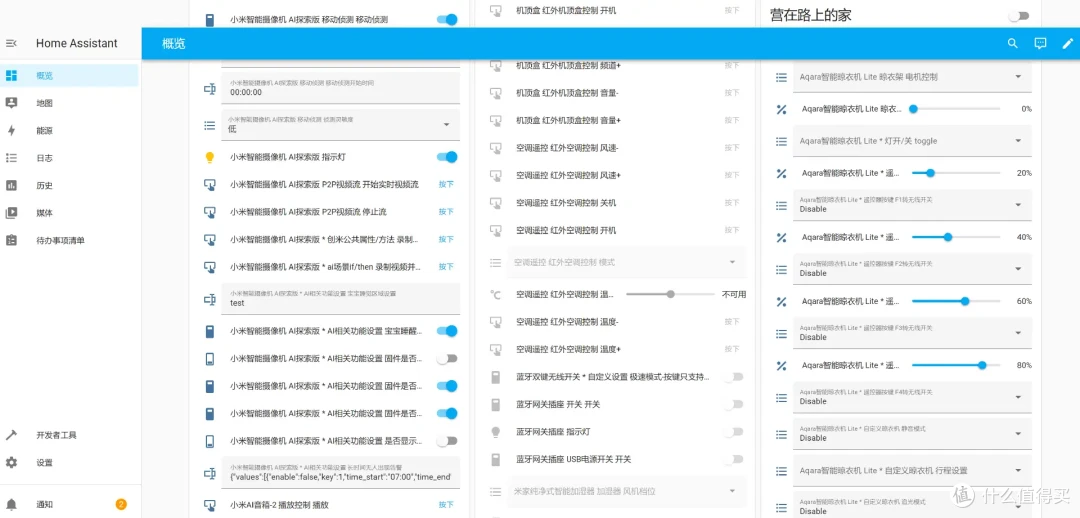Image resolution: width=1080 pixels, height=518 pixels.
Task: Open the chat assistant icon in header
Action: (1040, 43)
